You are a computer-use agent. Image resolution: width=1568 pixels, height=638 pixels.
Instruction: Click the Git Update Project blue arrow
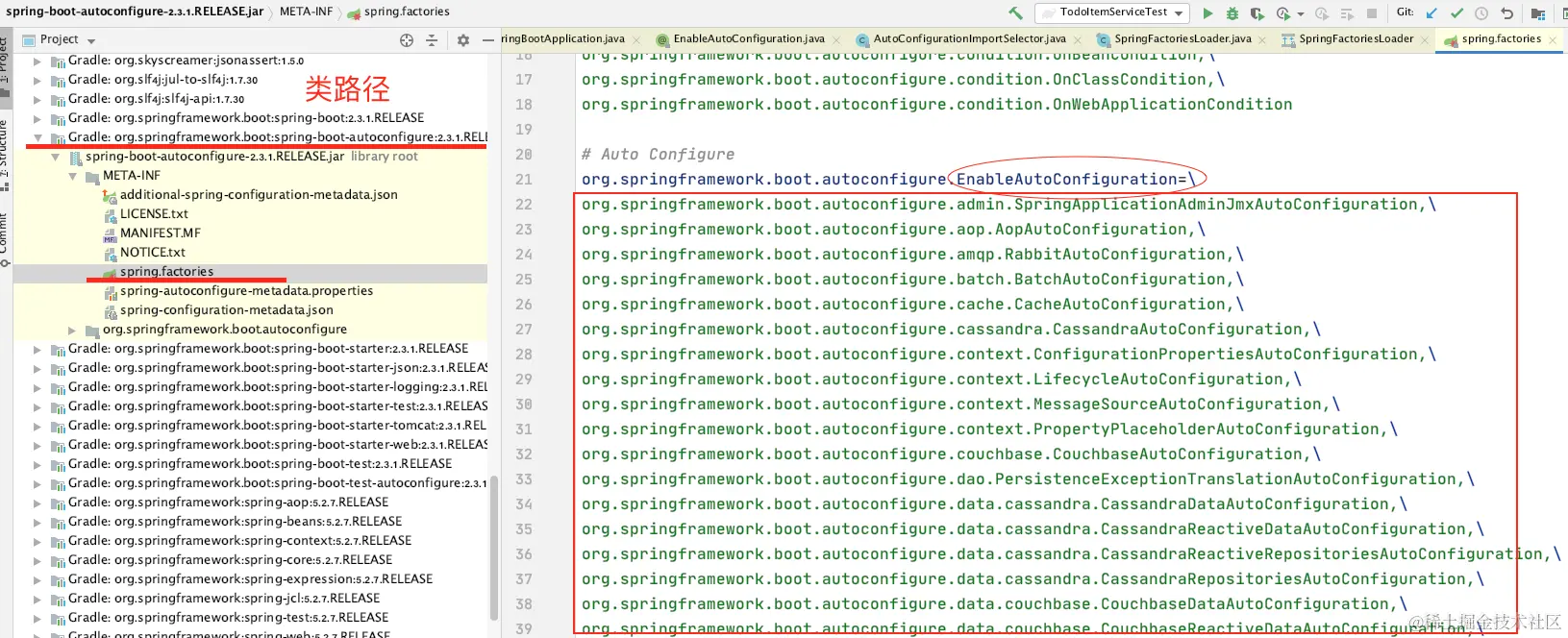pyautogui.click(x=1431, y=13)
